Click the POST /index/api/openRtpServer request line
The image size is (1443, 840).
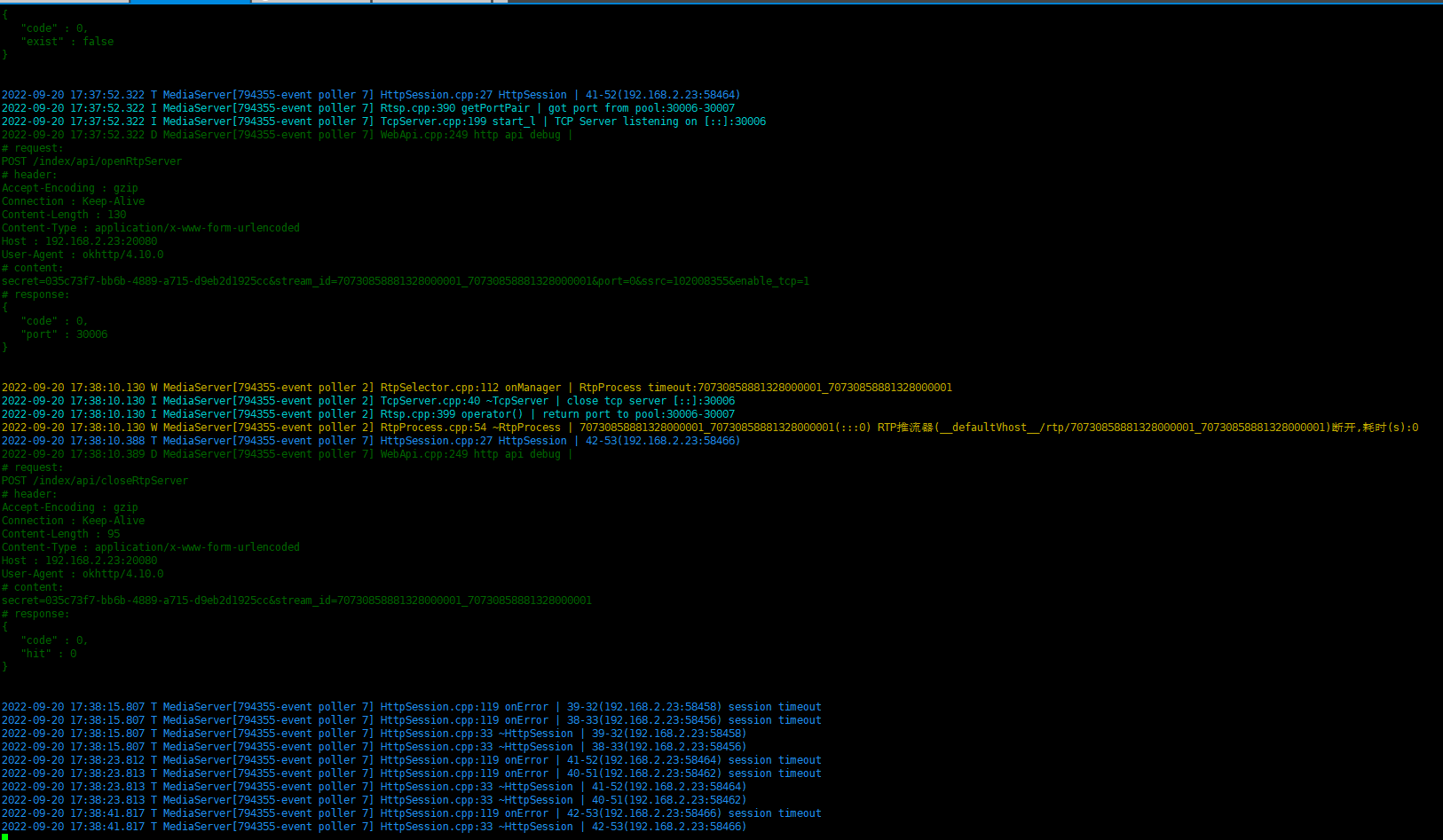coord(92,161)
